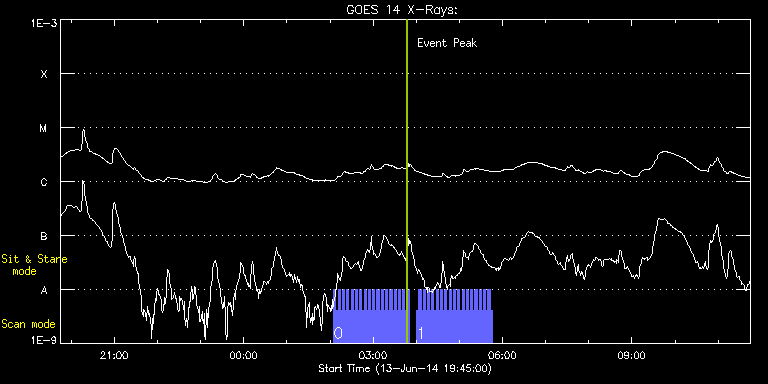Image resolution: width=768 pixels, height=384 pixels.
Task: Select the blue raster block labeled 0
Action: tap(371, 316)
